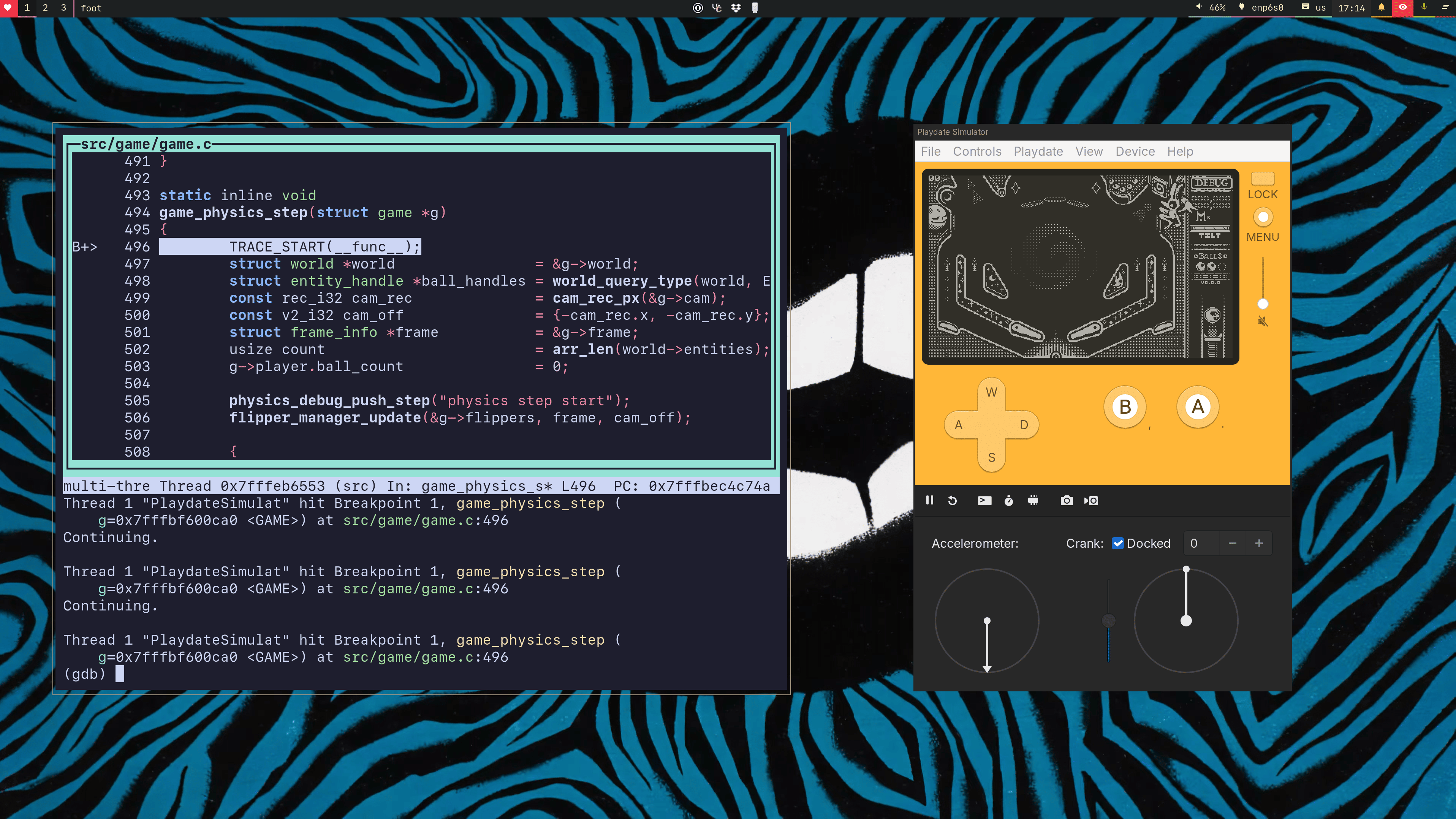Click the 17:14 clock
Viewport: 1456px width, 819px height.
coord(1351,8)
